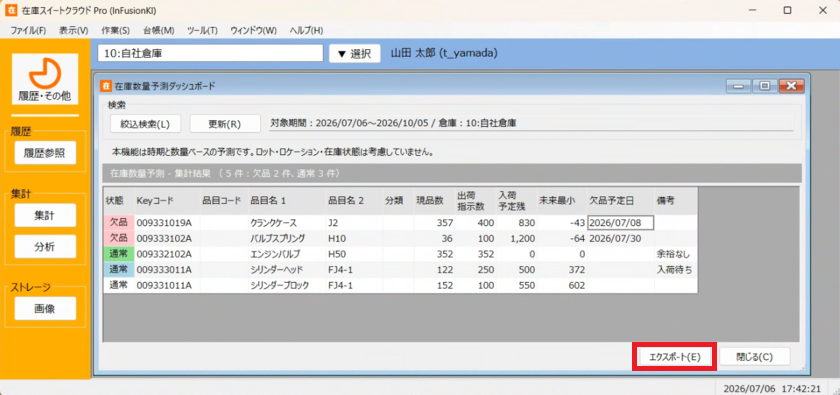Close the 在庫数量予測ダッシュボード window

coord(791,86)
